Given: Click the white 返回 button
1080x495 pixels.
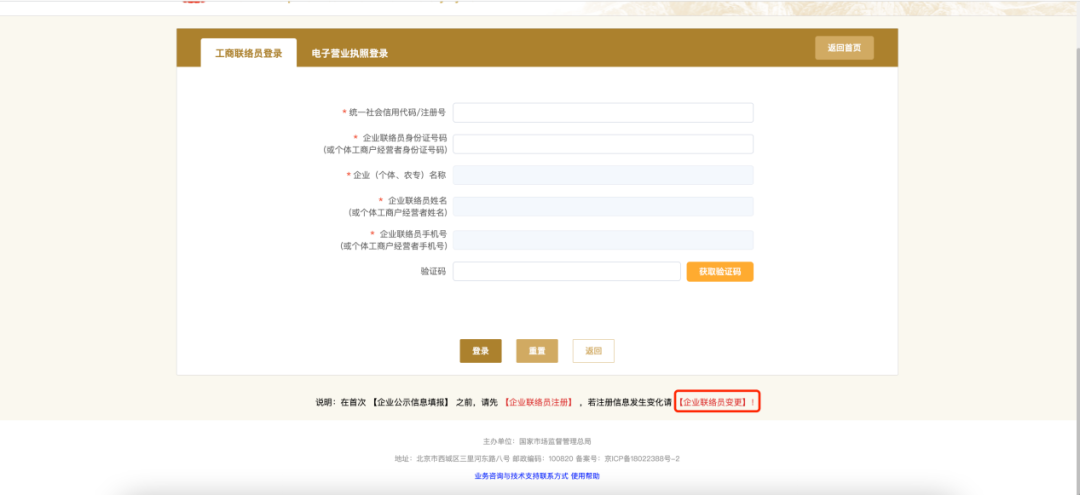Looking at the screenshot, I should click(593, 351).
